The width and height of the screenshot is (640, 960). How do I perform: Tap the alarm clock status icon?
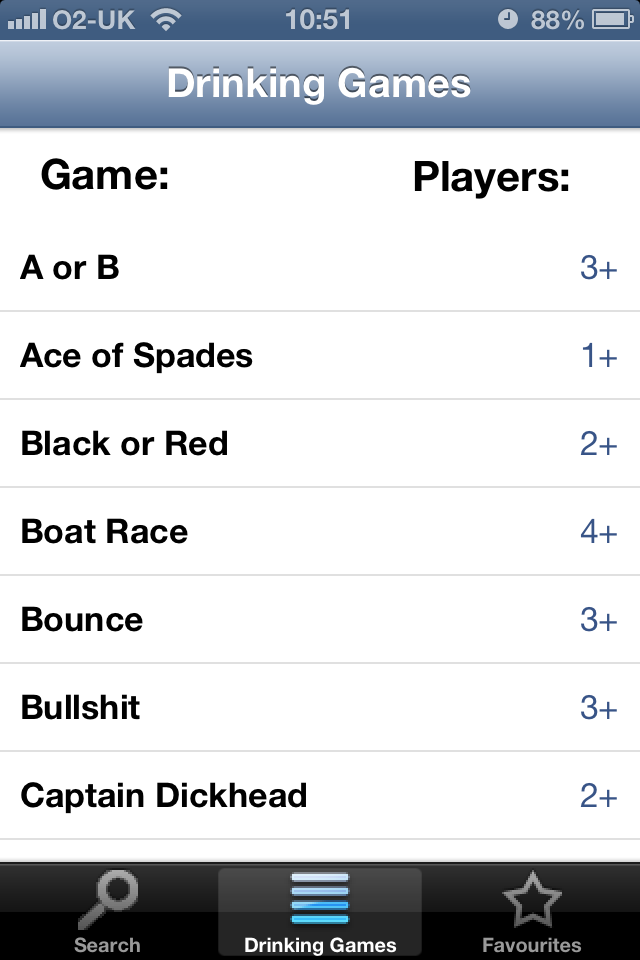[509, 19]
